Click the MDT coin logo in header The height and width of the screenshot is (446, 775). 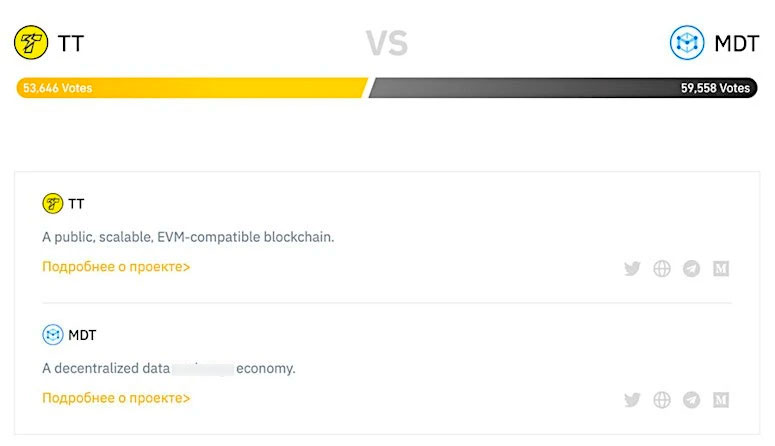(x=687, y=43)
